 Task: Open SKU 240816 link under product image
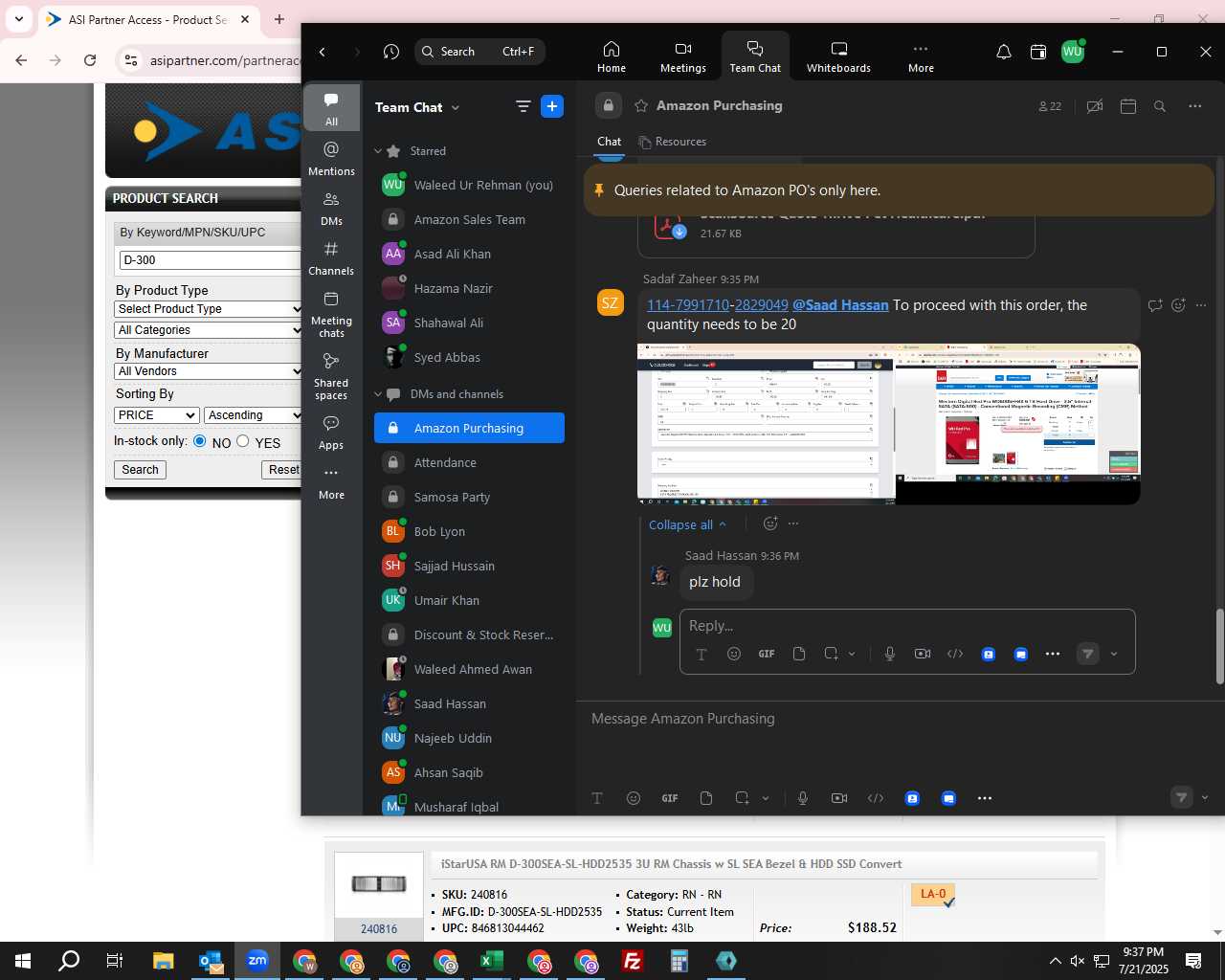click(x=379, y=929)
